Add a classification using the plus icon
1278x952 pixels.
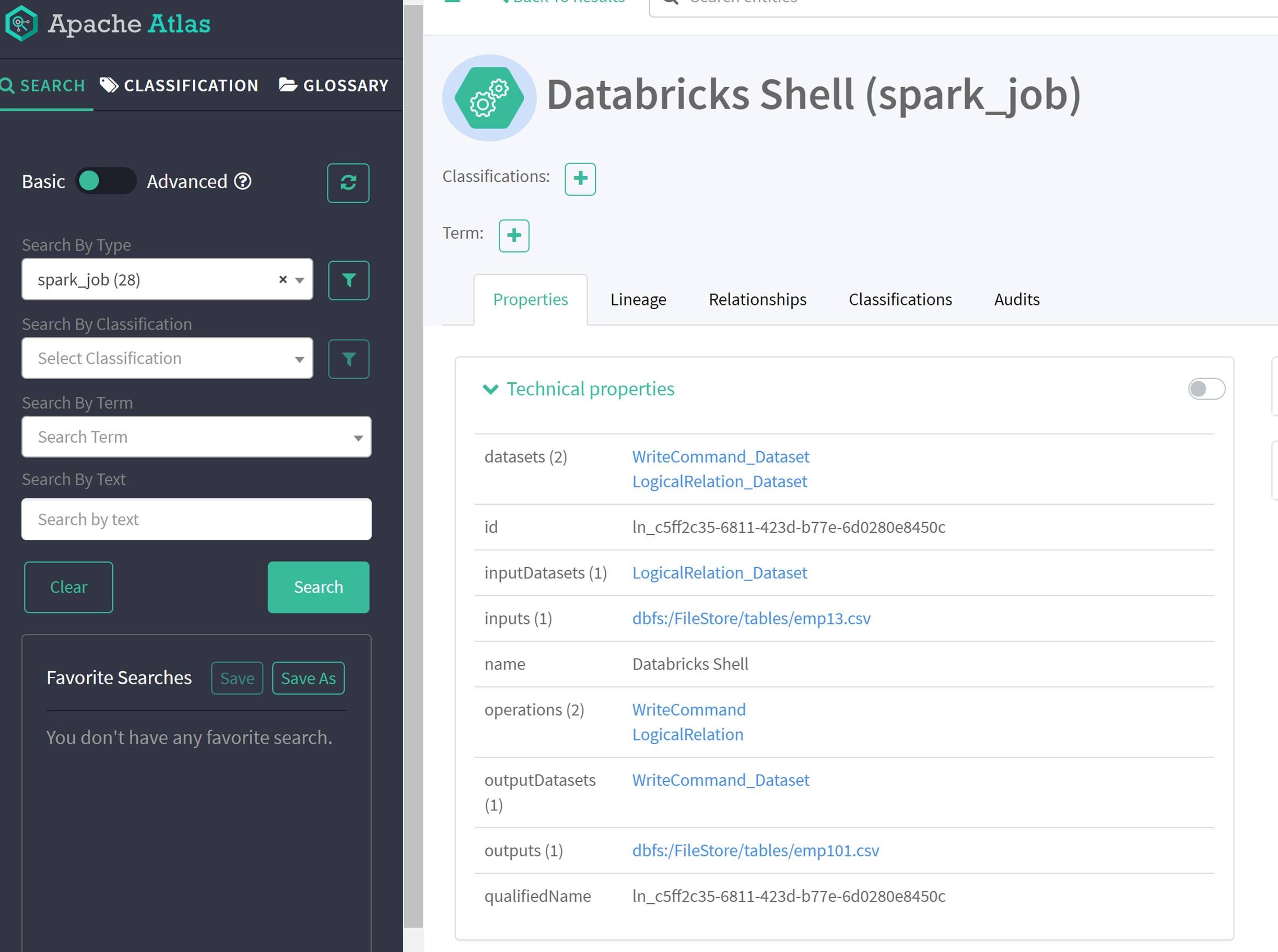[x=580, y=179]
